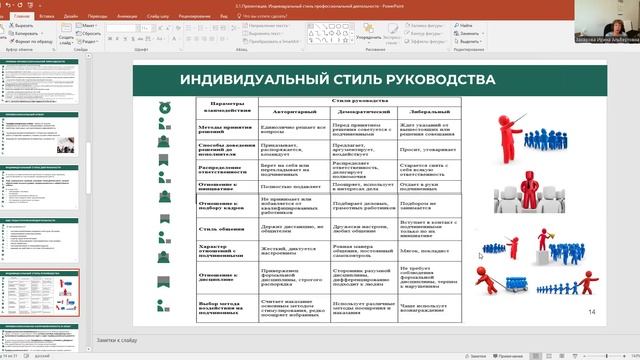Adjust the zoom slider in status bar
This screenshot has height=360, width=640.
click(607, 356)
